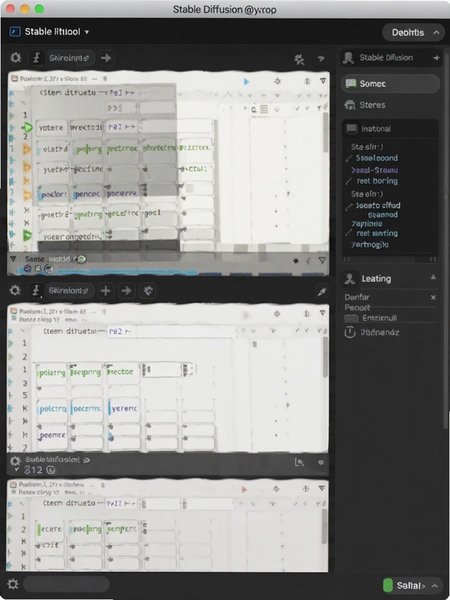This screenshot has height=600, width=450.
Task: Click the green run arrow beside yotere
Action: [x=28, y=127]
